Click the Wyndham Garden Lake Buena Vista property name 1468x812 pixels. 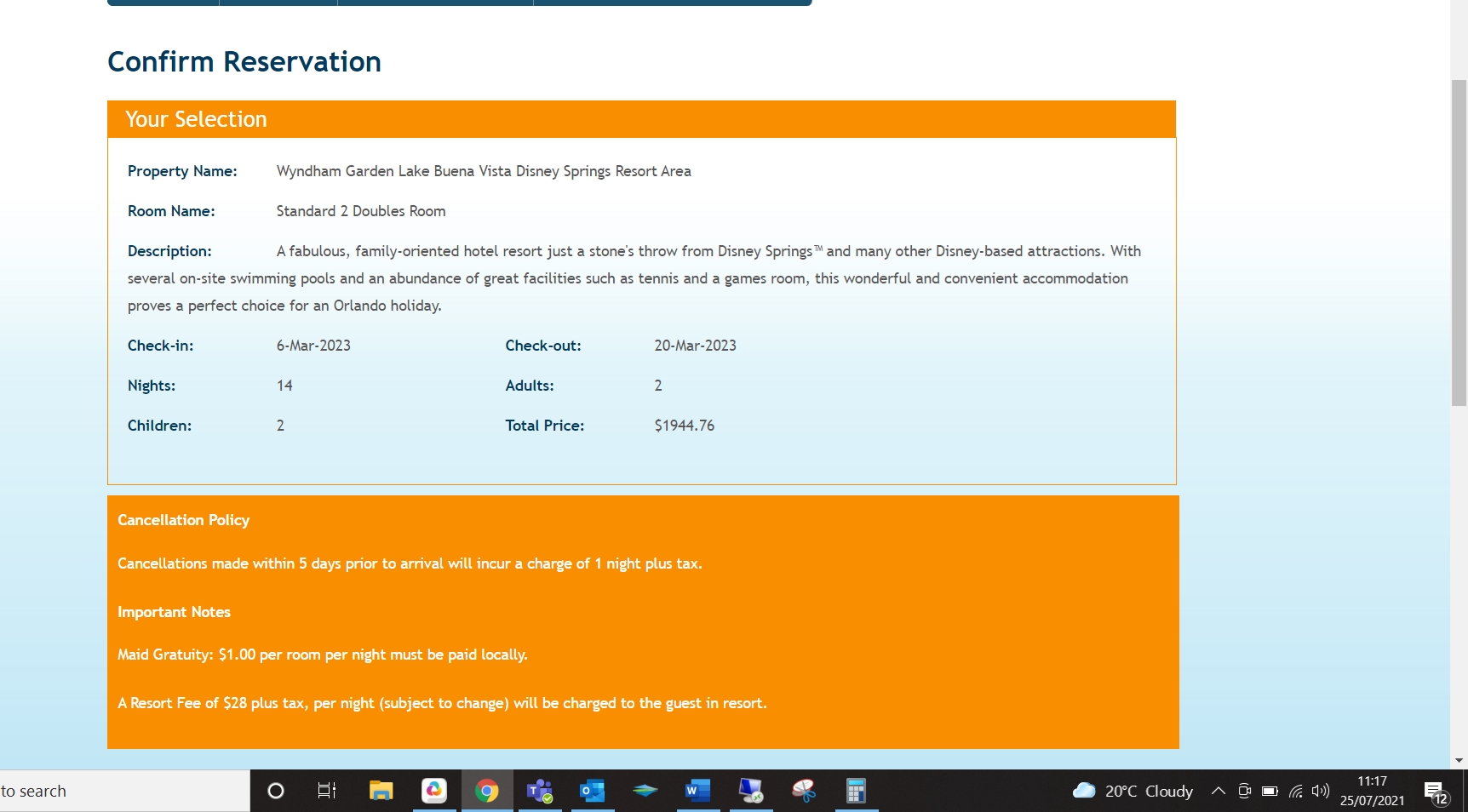coord(484,171)
